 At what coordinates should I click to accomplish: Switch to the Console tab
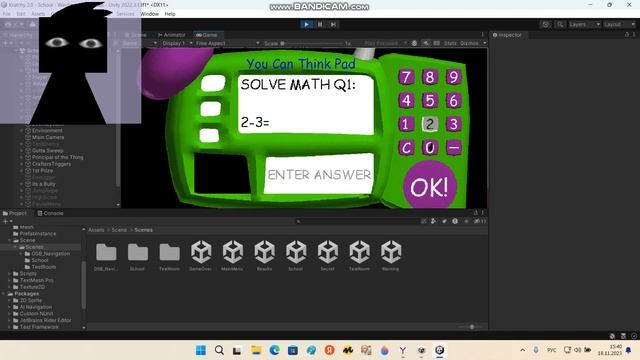click(51, 213)
